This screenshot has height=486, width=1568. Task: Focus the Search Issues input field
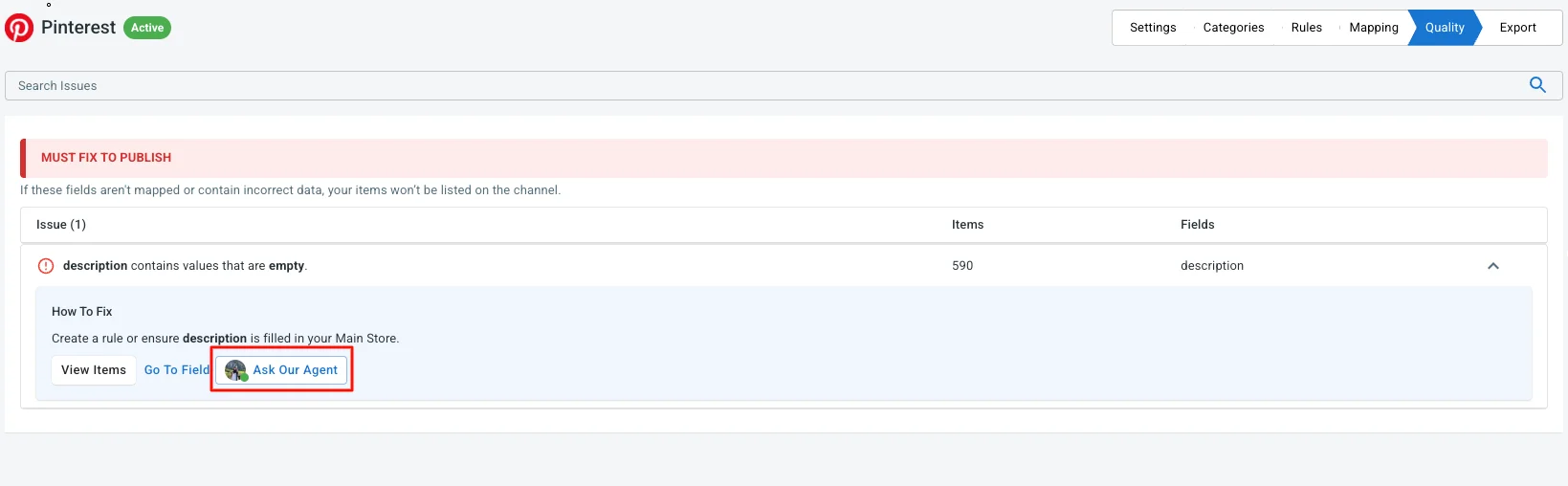point(765,85)
